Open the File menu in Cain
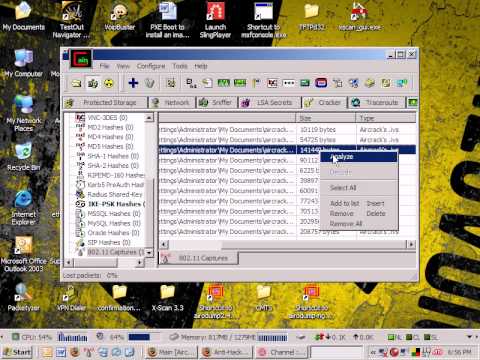 pos(104,66)
